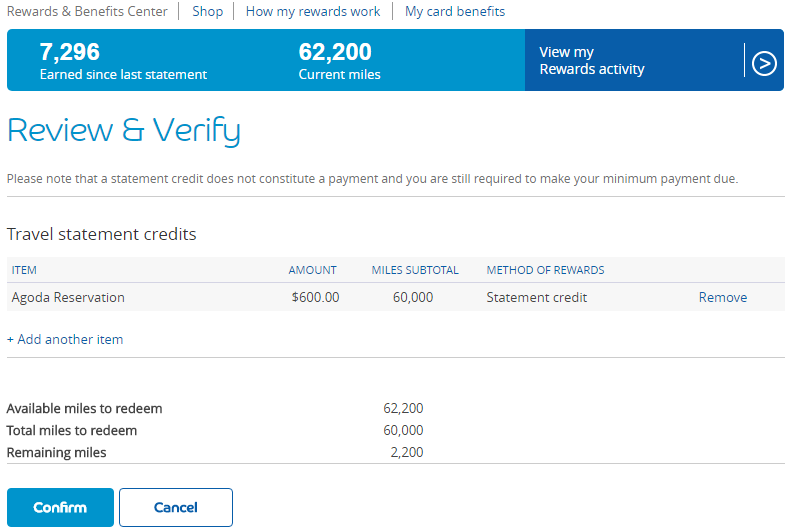Select My card benefits menu item

(455, 12)
